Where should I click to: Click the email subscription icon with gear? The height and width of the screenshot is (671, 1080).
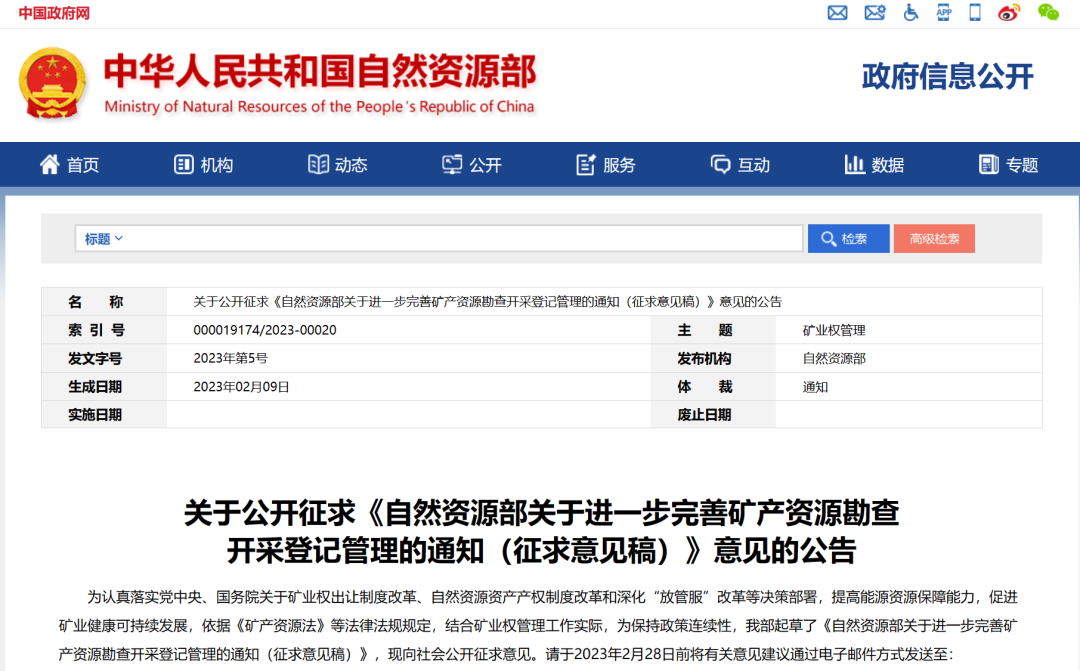point(875,13)
